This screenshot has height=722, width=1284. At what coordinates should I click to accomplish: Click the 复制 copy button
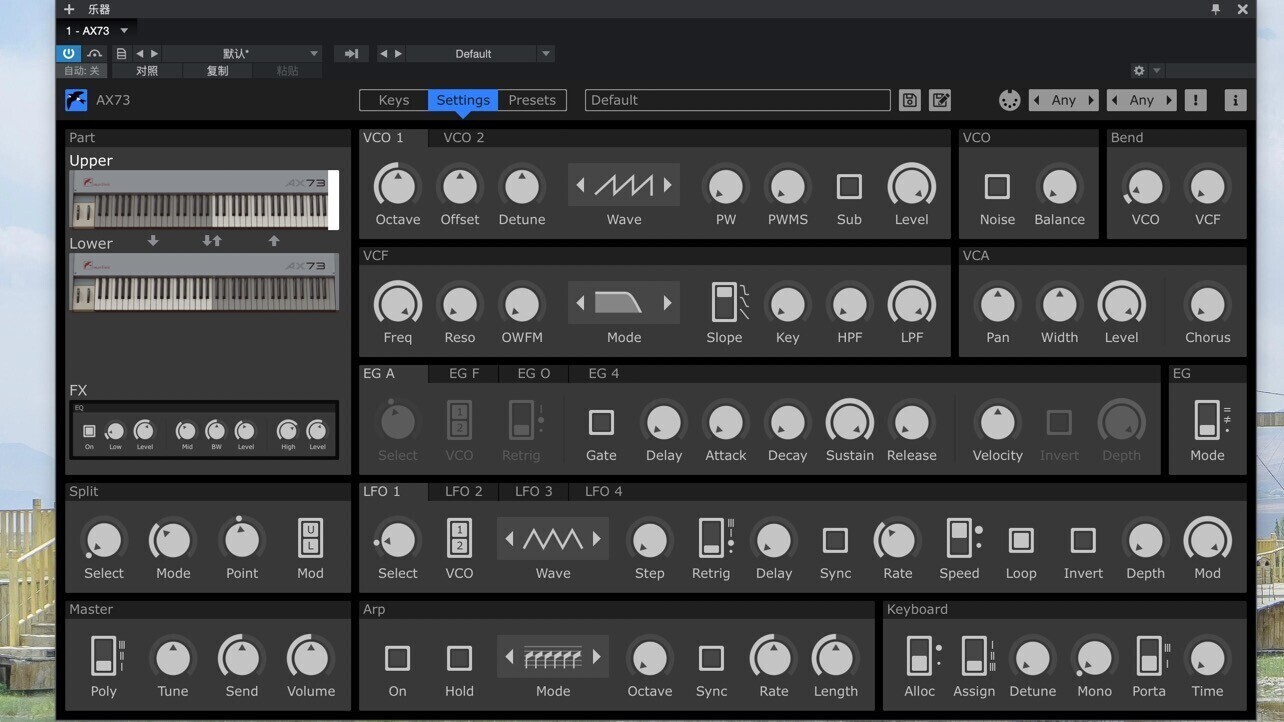click(217, 71)
